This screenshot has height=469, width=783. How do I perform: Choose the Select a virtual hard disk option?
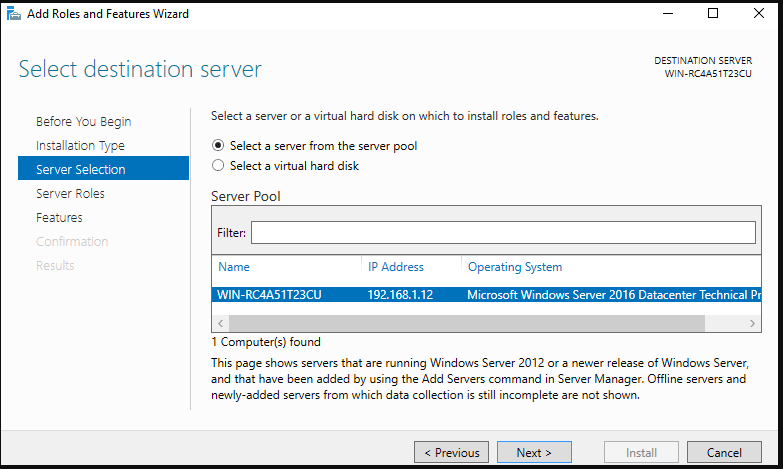[x=218, y=166]
